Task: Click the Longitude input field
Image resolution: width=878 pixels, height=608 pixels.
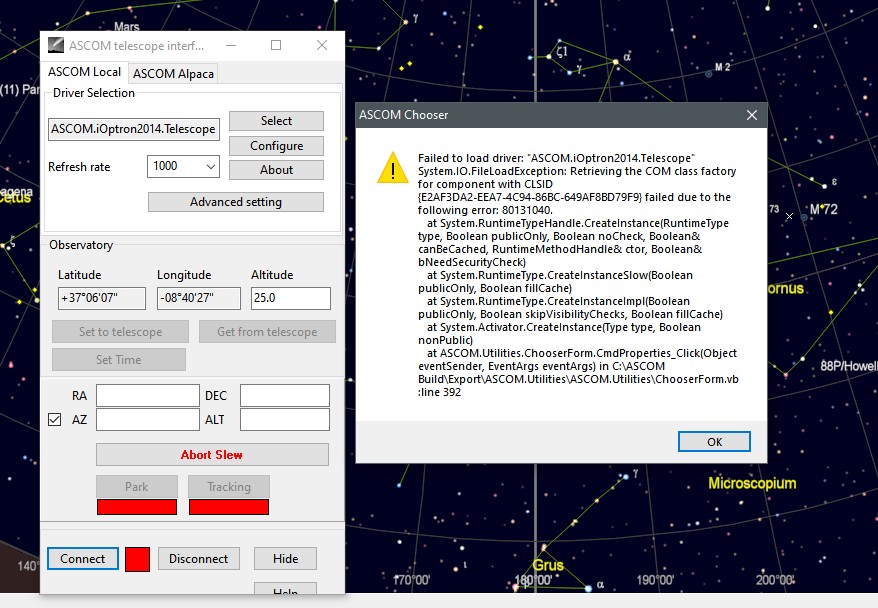Action: [x=199, y=298]
